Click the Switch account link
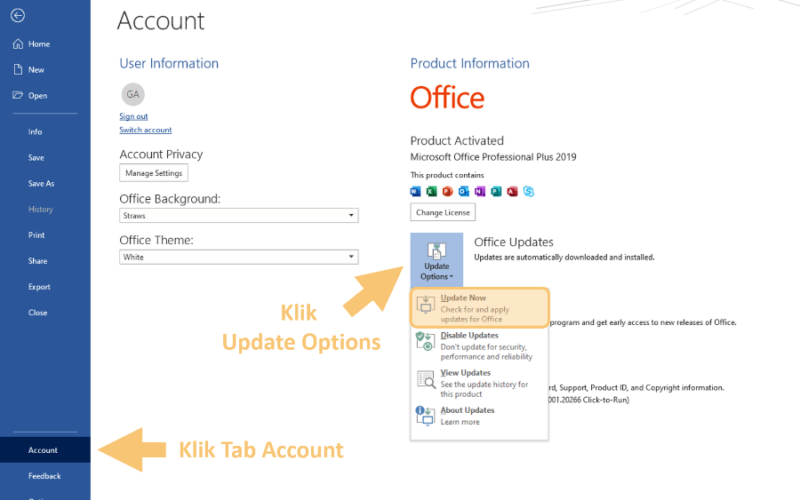This screenshot has height=500, width=800. pos(145,130)
